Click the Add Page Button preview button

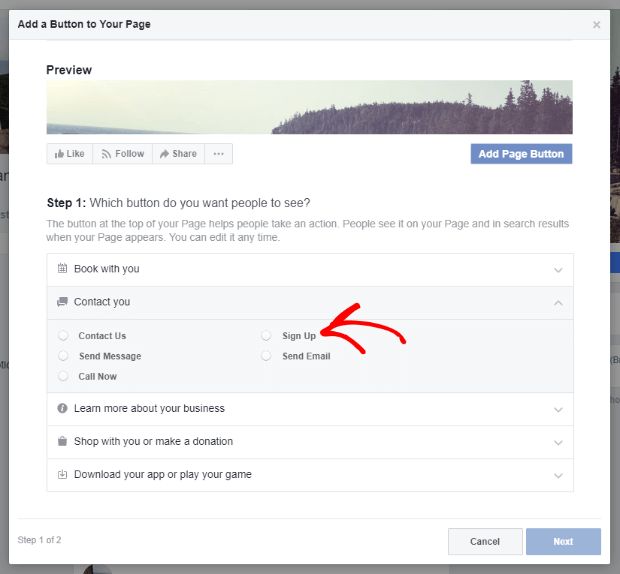pyautogui.click(x=521, y=154)
